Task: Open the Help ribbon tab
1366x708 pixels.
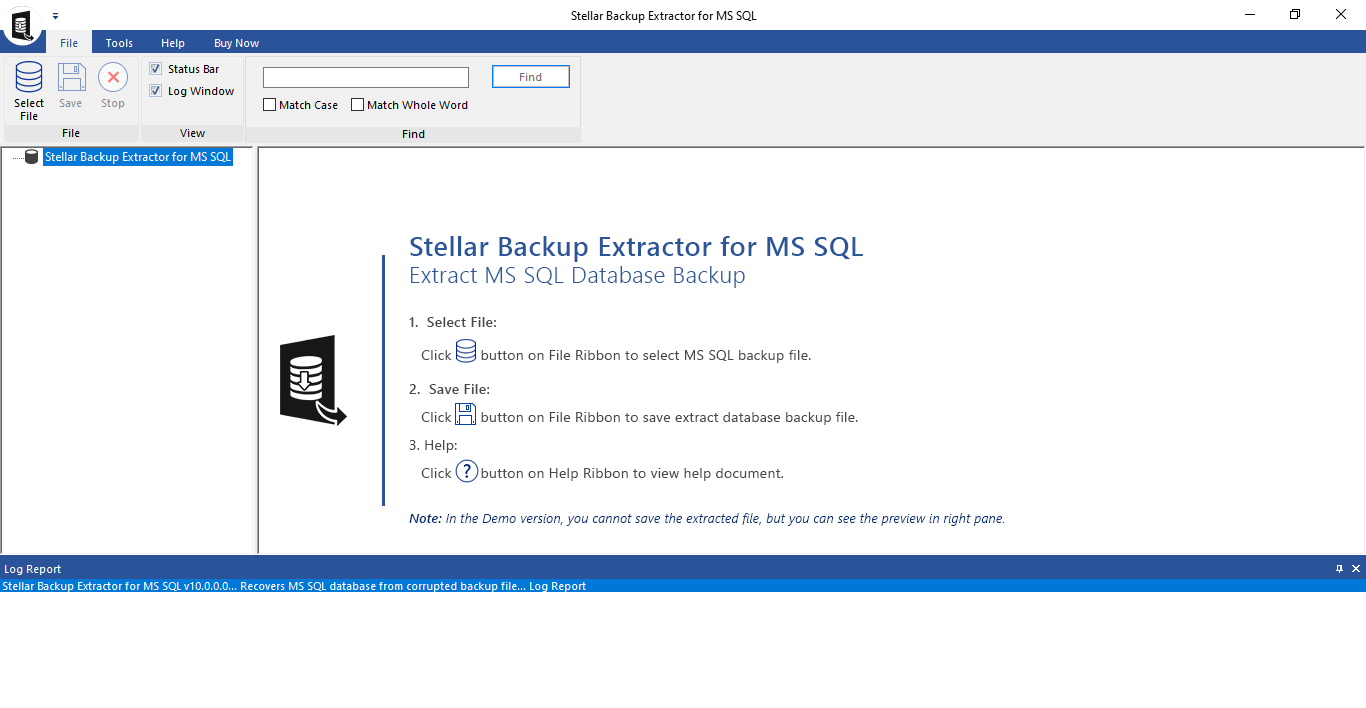Action: coord(173,43)
